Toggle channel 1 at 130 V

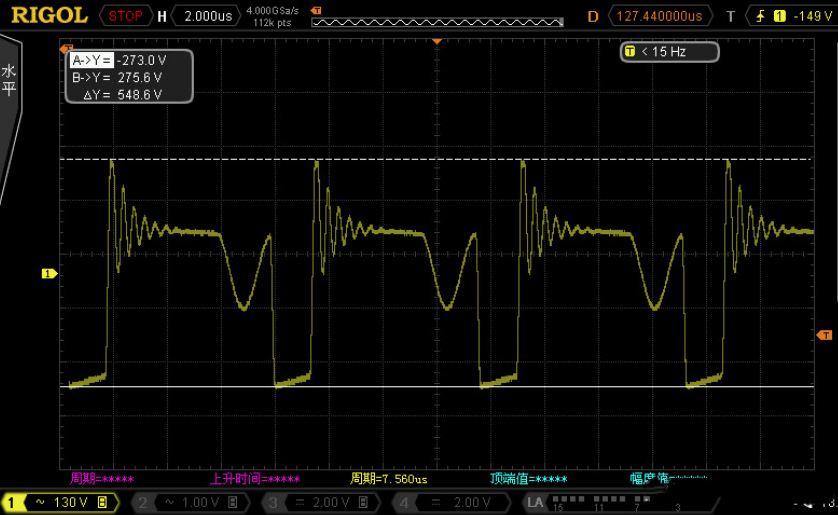[60, 502]
